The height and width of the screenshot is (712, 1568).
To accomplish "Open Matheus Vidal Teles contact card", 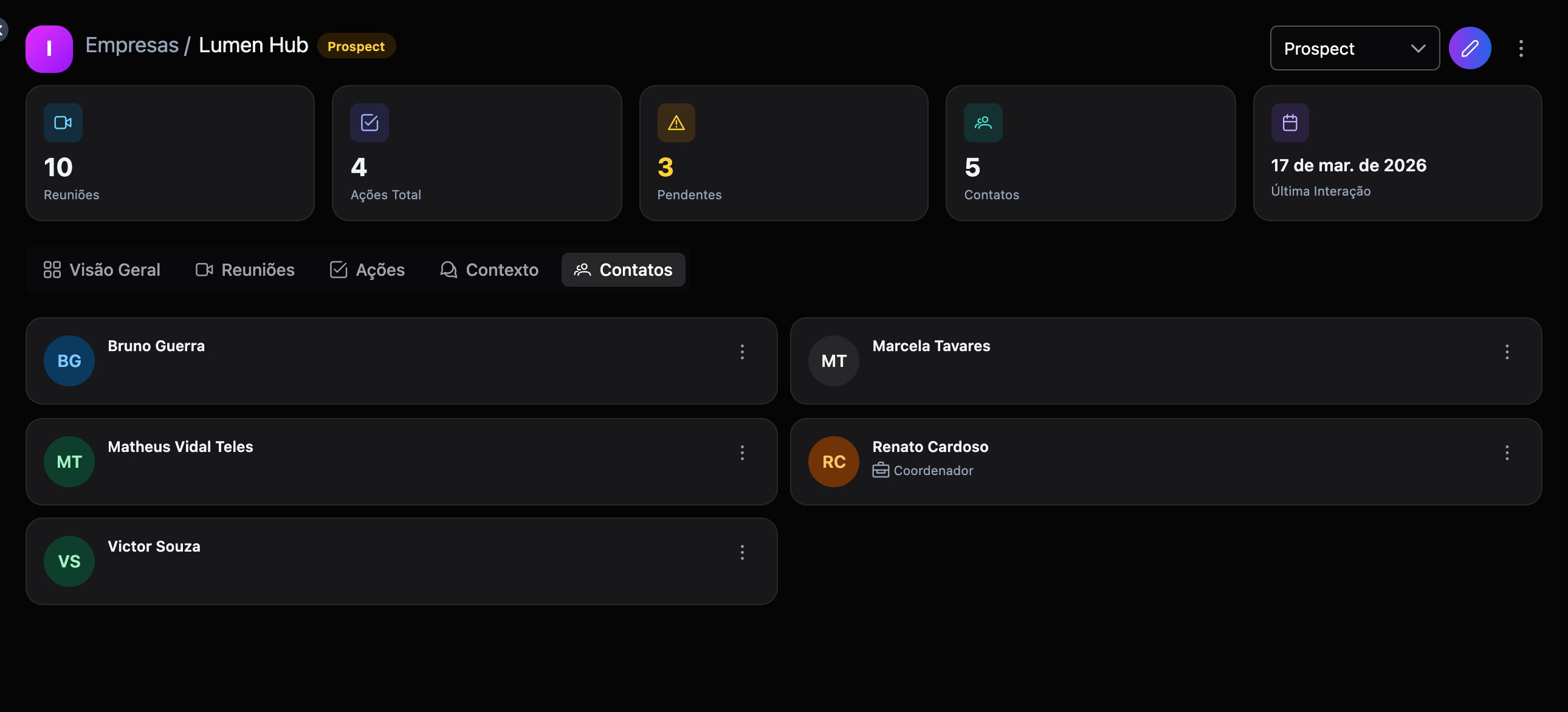I will tap(401, 462).
